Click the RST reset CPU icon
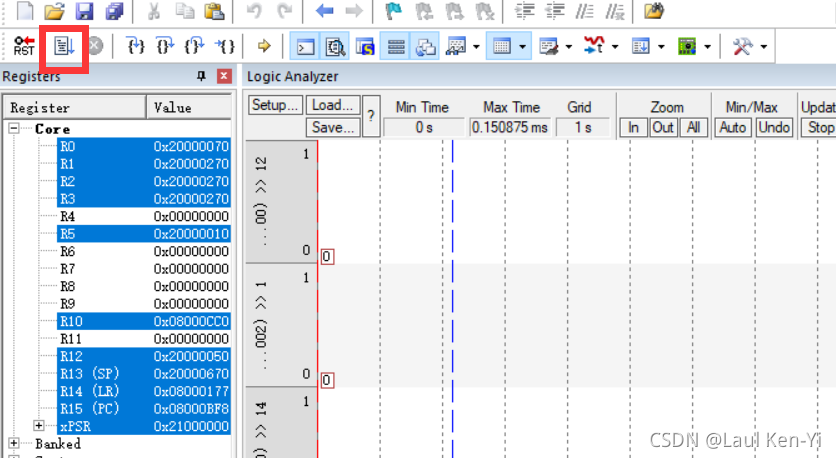 24,46
